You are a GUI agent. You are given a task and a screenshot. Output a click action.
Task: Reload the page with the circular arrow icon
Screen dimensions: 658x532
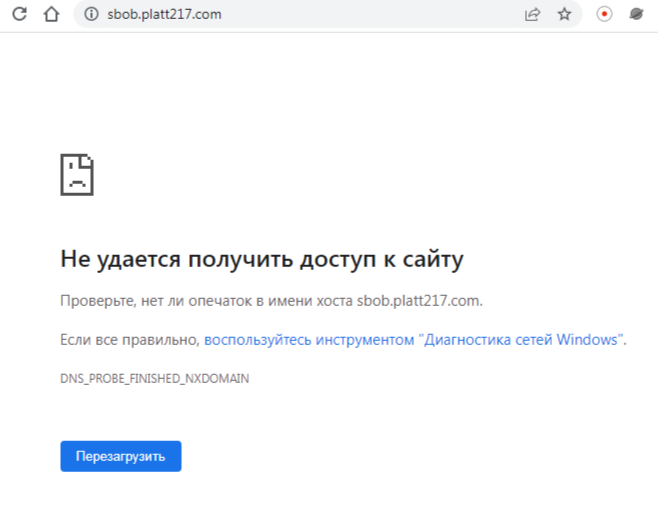pyautogui.click(x=19, y=14)
